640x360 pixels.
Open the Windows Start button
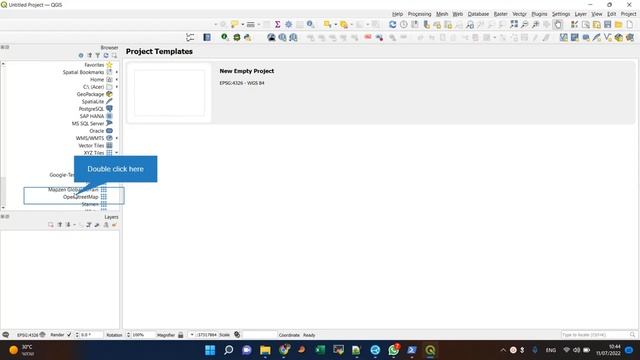click(x=210, y=350)
